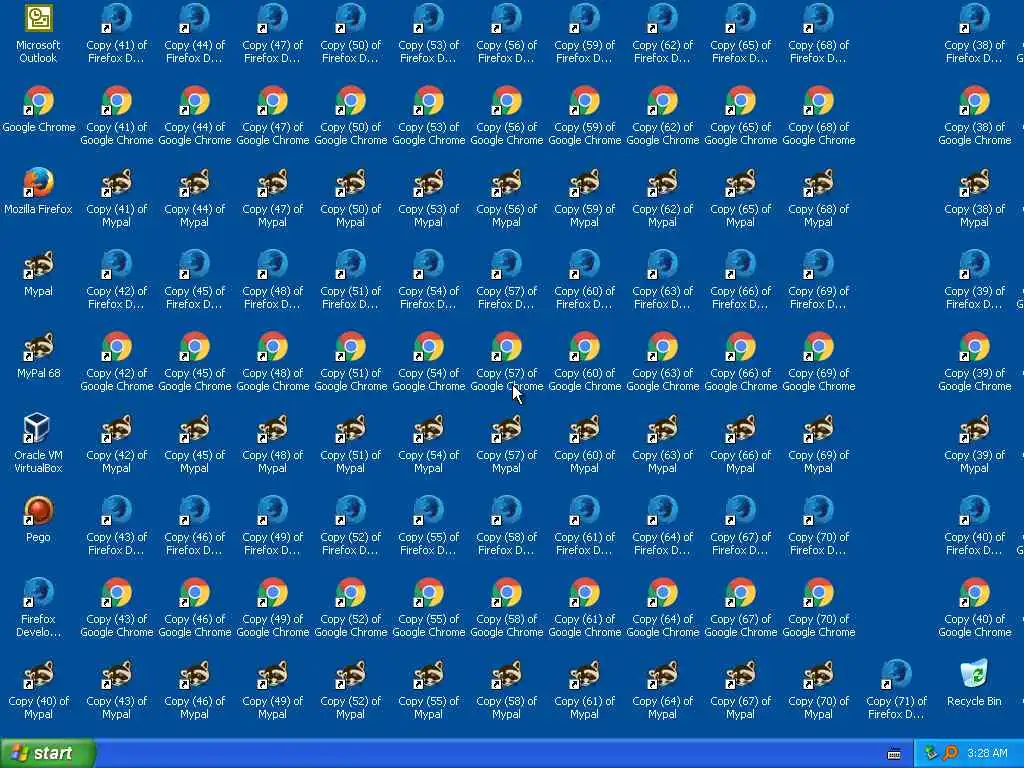This screenshot has width=1024, height=768.
Task: Select Copy (71) of Firefox Developer icon
Action: click(896, 675)
